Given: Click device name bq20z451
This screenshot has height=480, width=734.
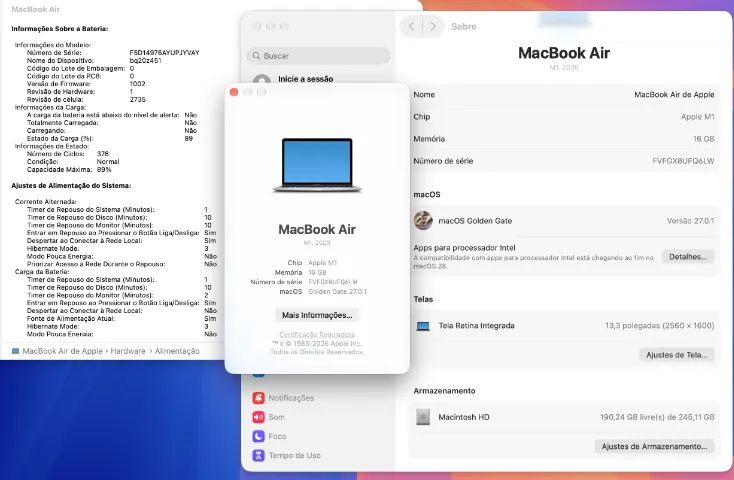Looking at the screenshot, I should 146,60.
